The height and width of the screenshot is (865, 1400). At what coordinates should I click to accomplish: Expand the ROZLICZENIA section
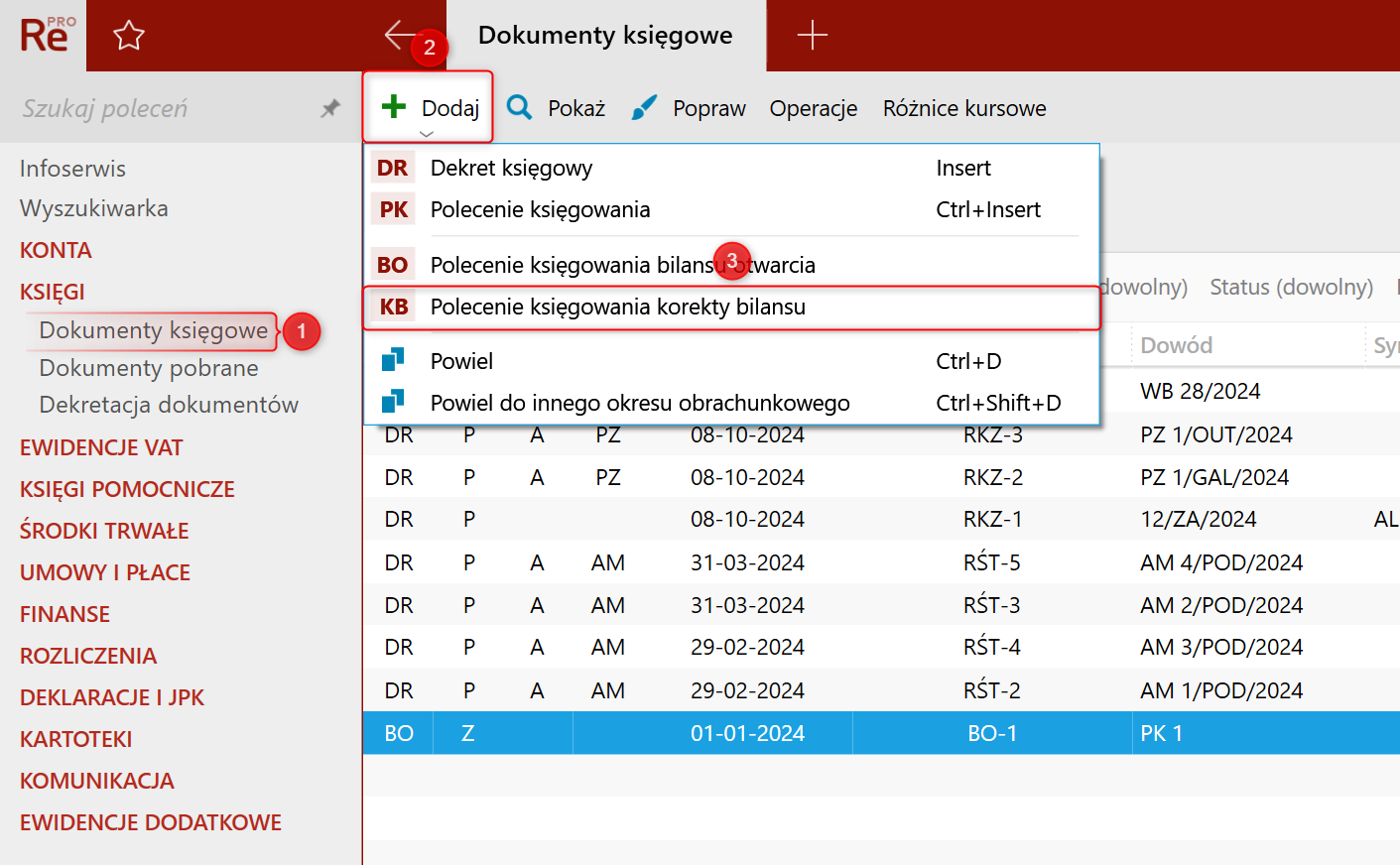click(88, 656)
